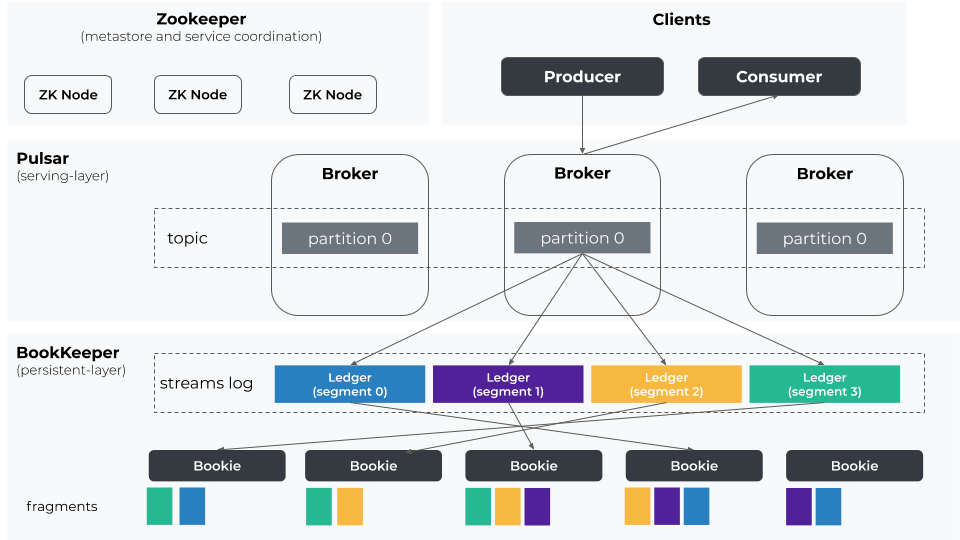This screenshot has width=960, height=540.
Task: Click the Producer client box
Action: point(582,77)
